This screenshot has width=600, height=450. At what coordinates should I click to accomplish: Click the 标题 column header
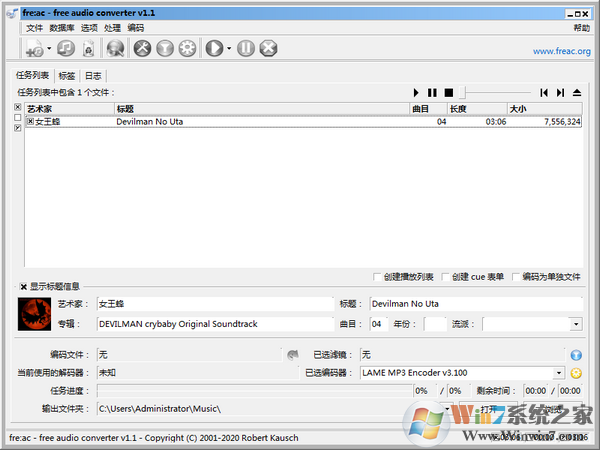click(x=125, y=108)
